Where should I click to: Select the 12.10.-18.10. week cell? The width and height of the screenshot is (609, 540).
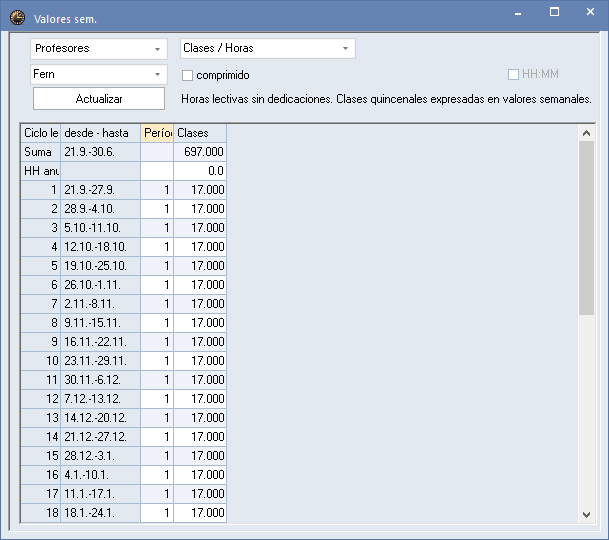[100, 247]
